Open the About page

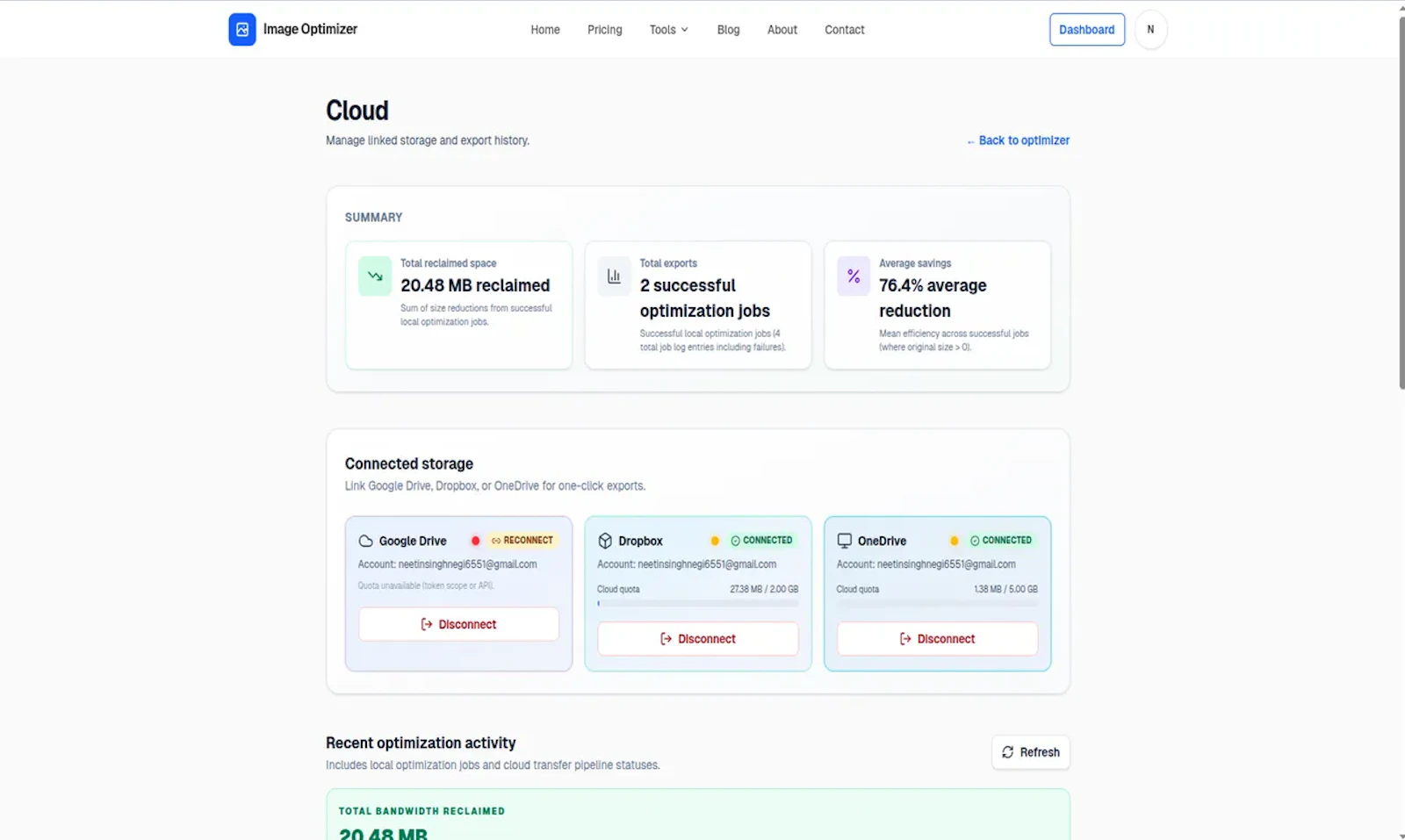tap(782, 30)
